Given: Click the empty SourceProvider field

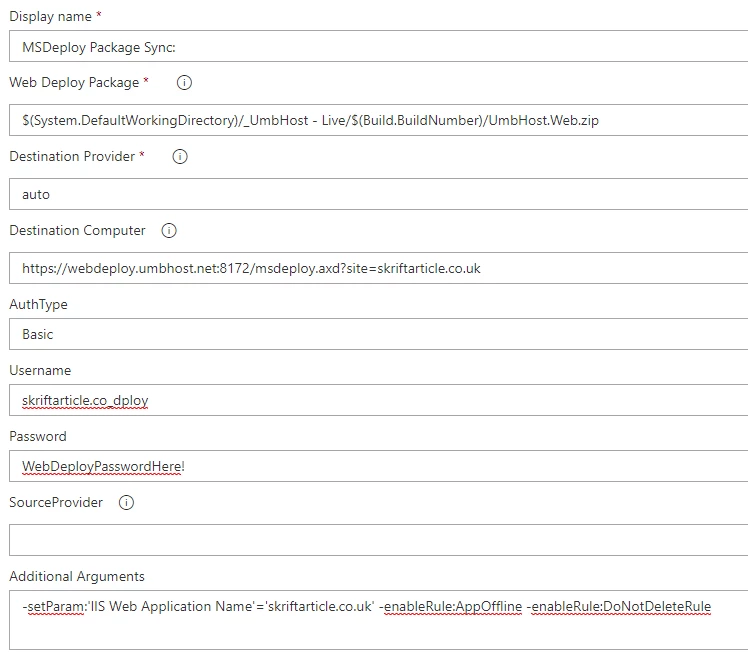Looking at the screenshot, I should 378,540.
